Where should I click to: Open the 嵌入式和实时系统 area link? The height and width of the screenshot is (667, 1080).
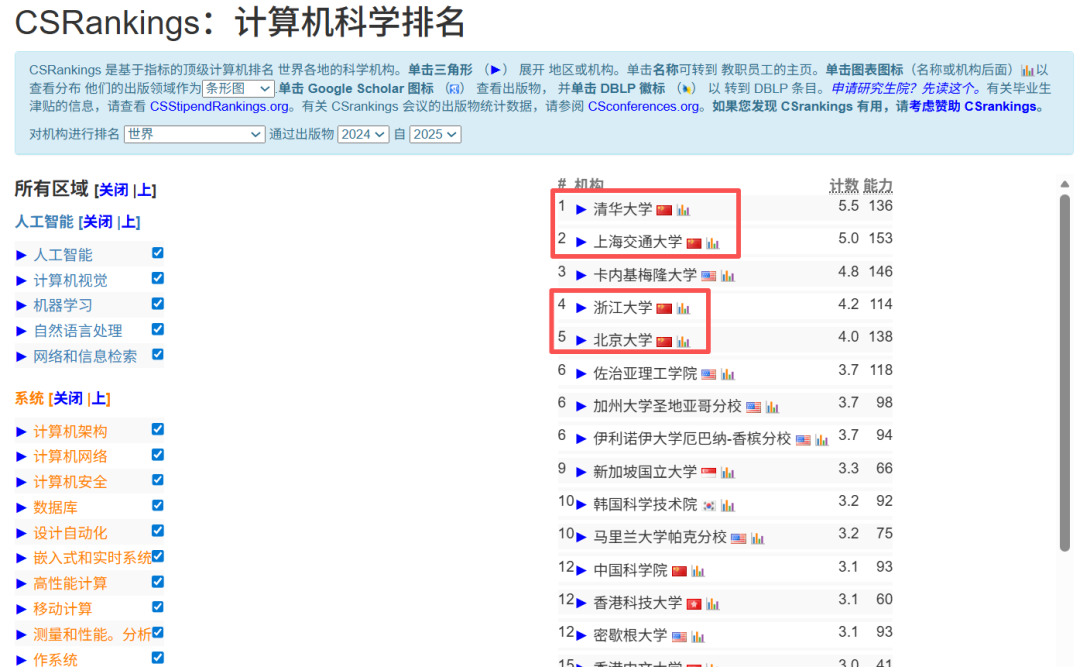pos(92,558)
